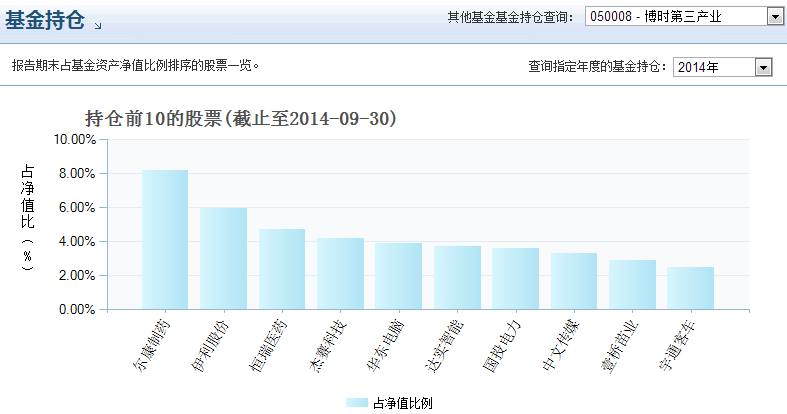Open the 2014年 year dropdown
Viewport: 787px width, 414px height.
(x=723, y=67)
